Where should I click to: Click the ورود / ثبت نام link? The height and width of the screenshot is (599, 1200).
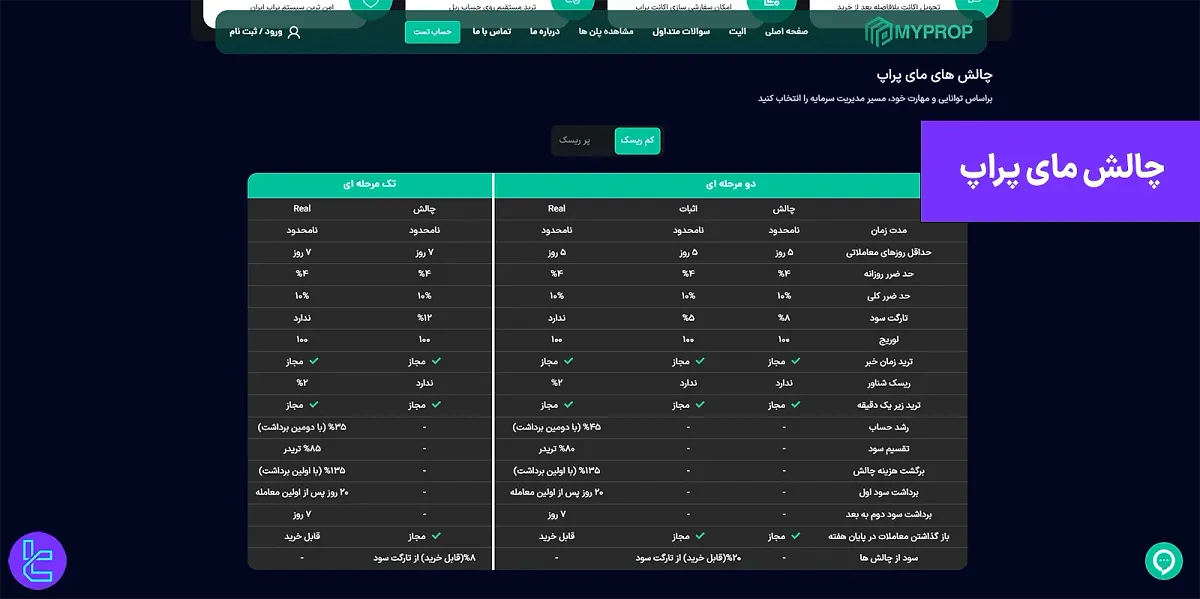(x=255, y=32)
